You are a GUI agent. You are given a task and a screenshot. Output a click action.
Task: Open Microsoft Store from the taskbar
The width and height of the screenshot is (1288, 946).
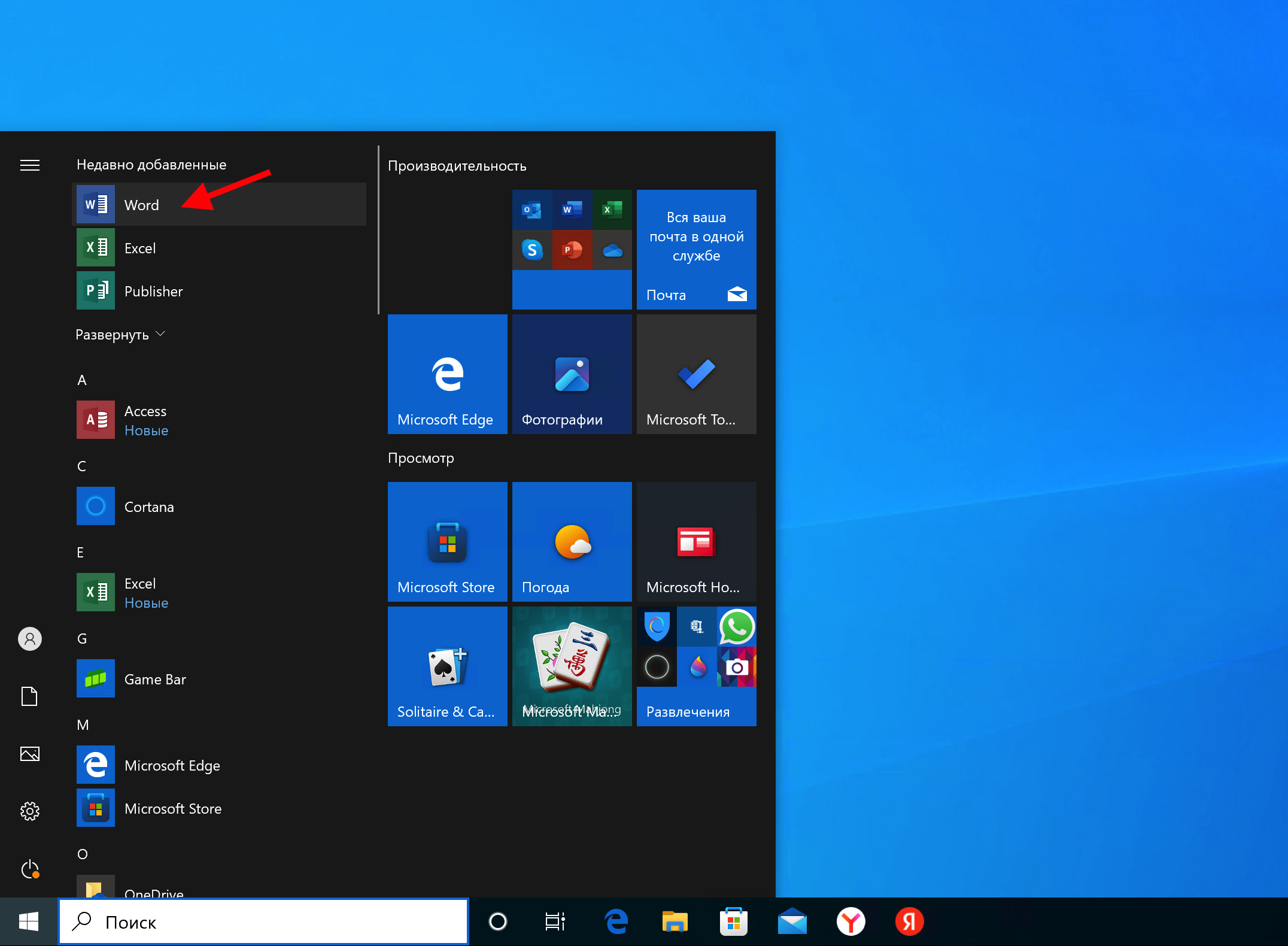(734, 922)
